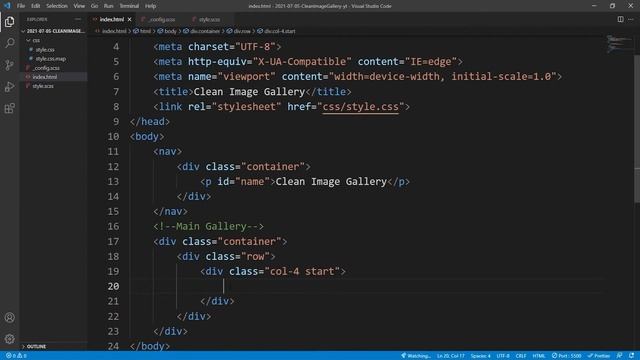
Task: Open the View menu
Action: pos(79,6)
